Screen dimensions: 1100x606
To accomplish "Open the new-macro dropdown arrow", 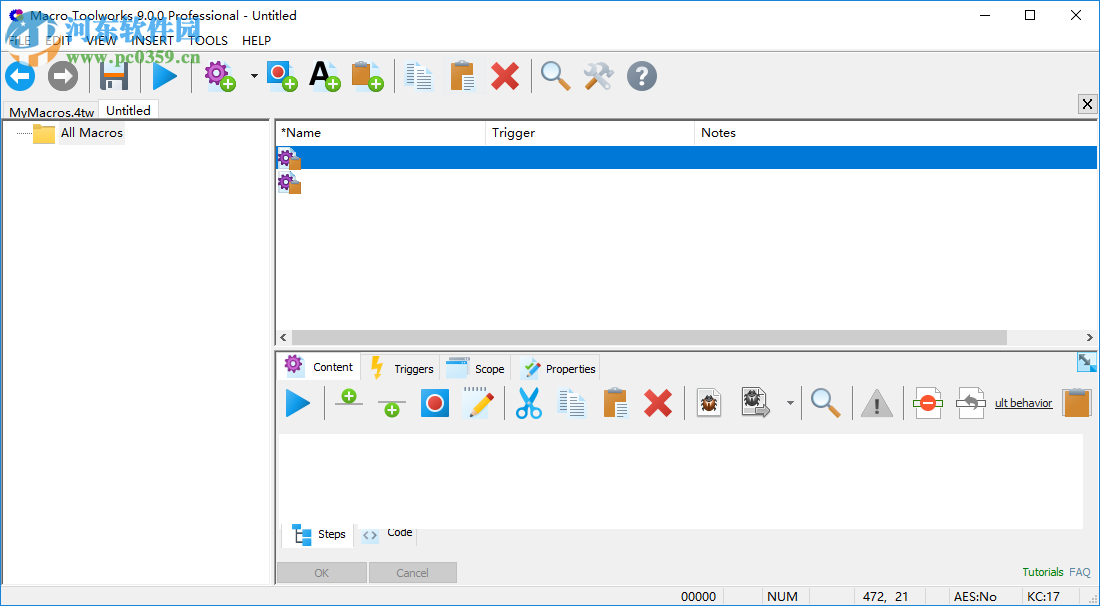I will 253,77.
